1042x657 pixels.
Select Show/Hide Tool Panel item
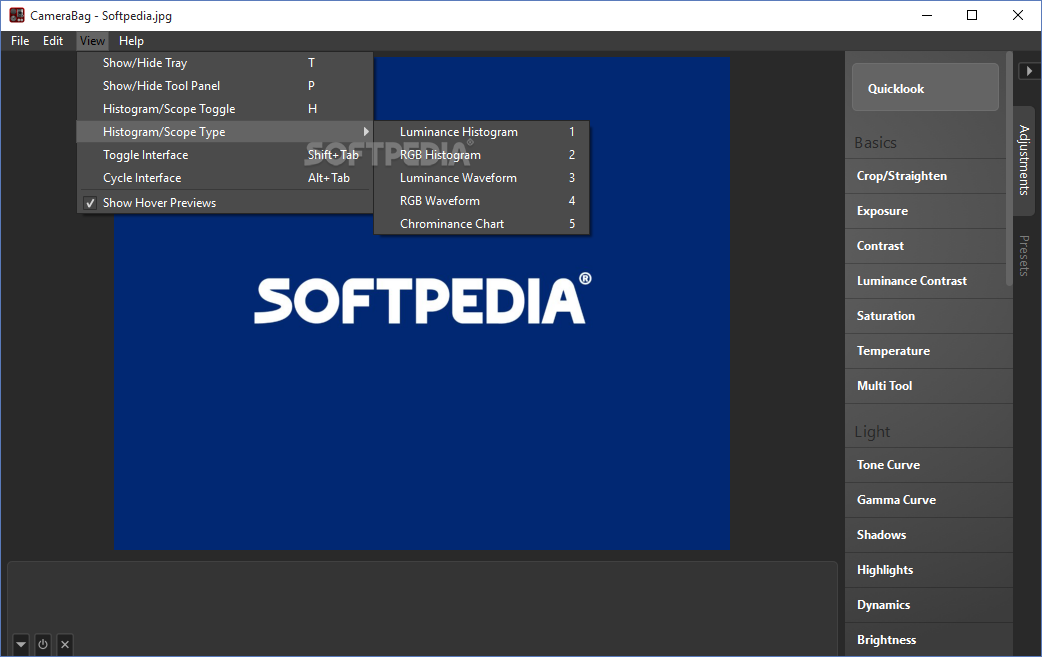click(225, 86)
